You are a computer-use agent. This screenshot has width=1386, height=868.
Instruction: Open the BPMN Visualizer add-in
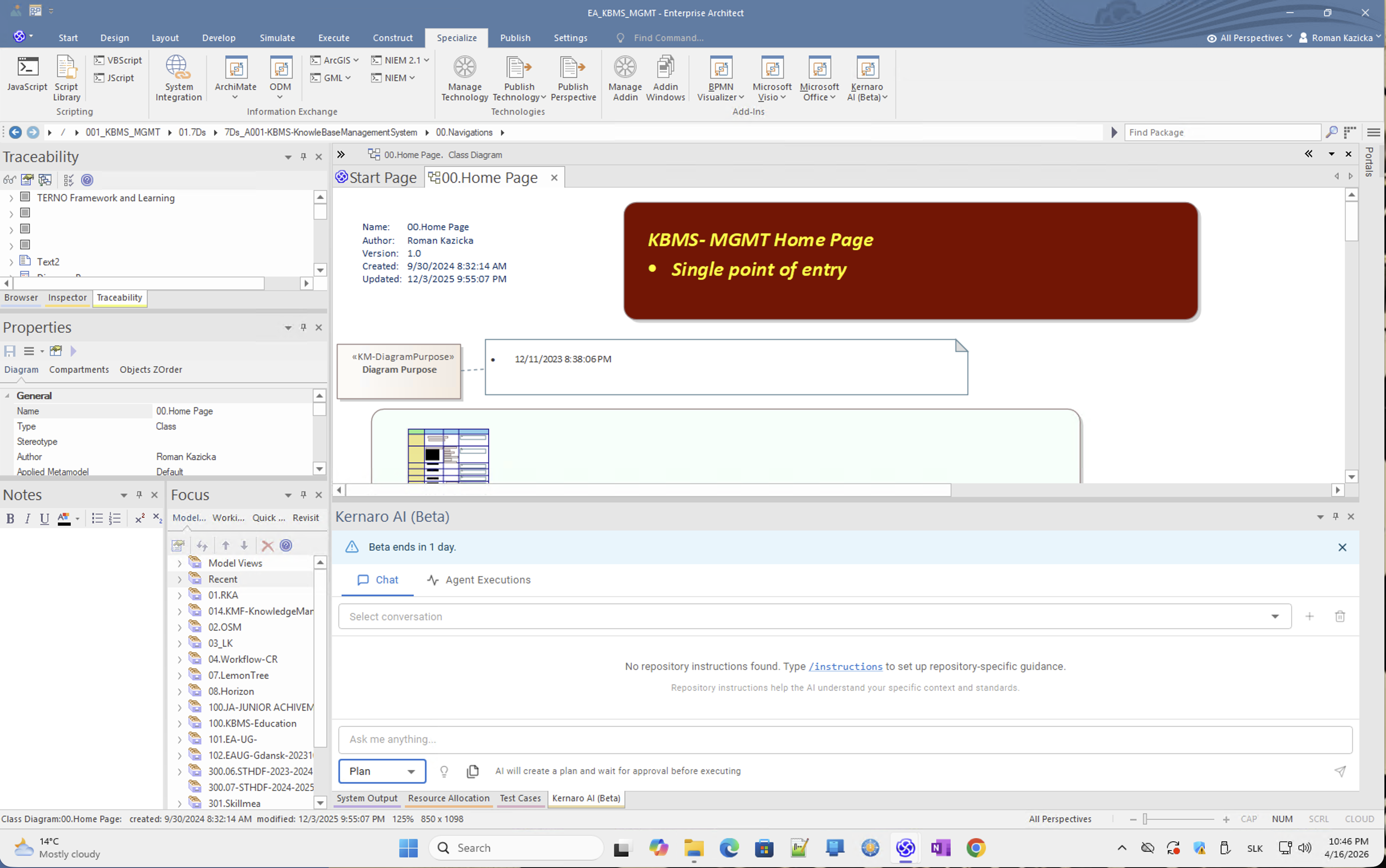(x=721, y=78)
